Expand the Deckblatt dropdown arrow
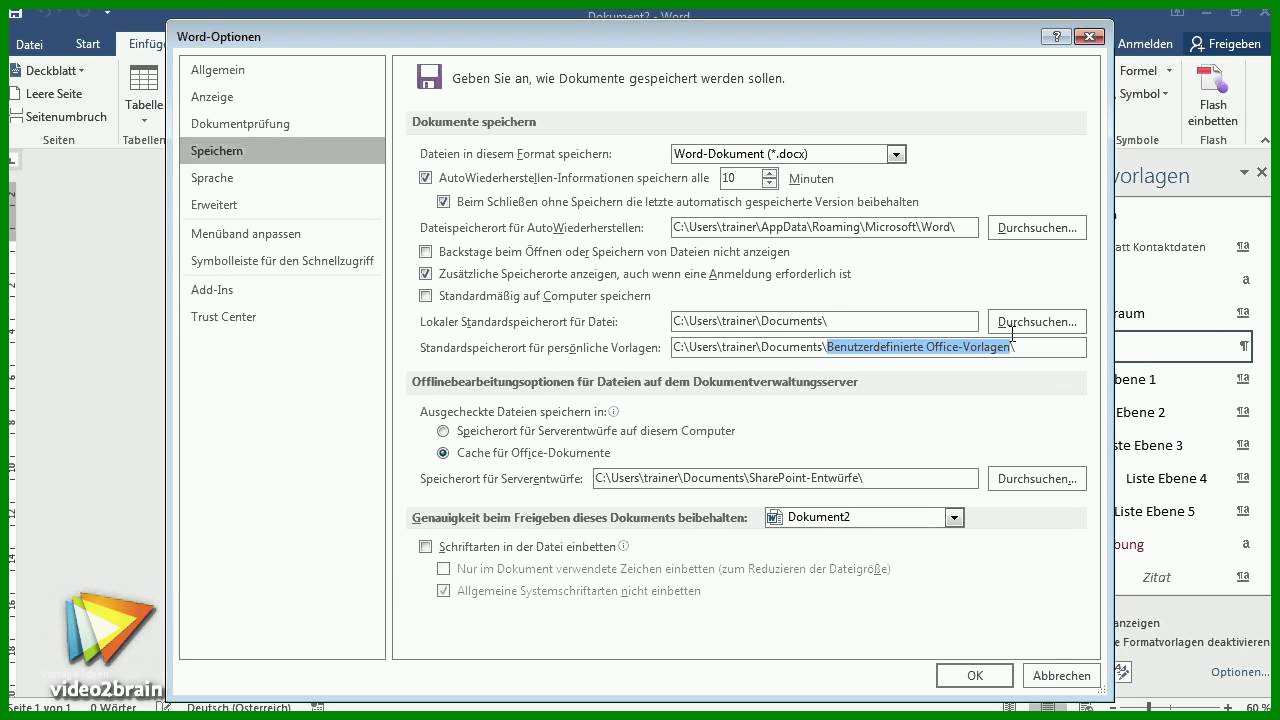Image resolution: width=1280 pixels, height=720 pixels. coord(81,71)
